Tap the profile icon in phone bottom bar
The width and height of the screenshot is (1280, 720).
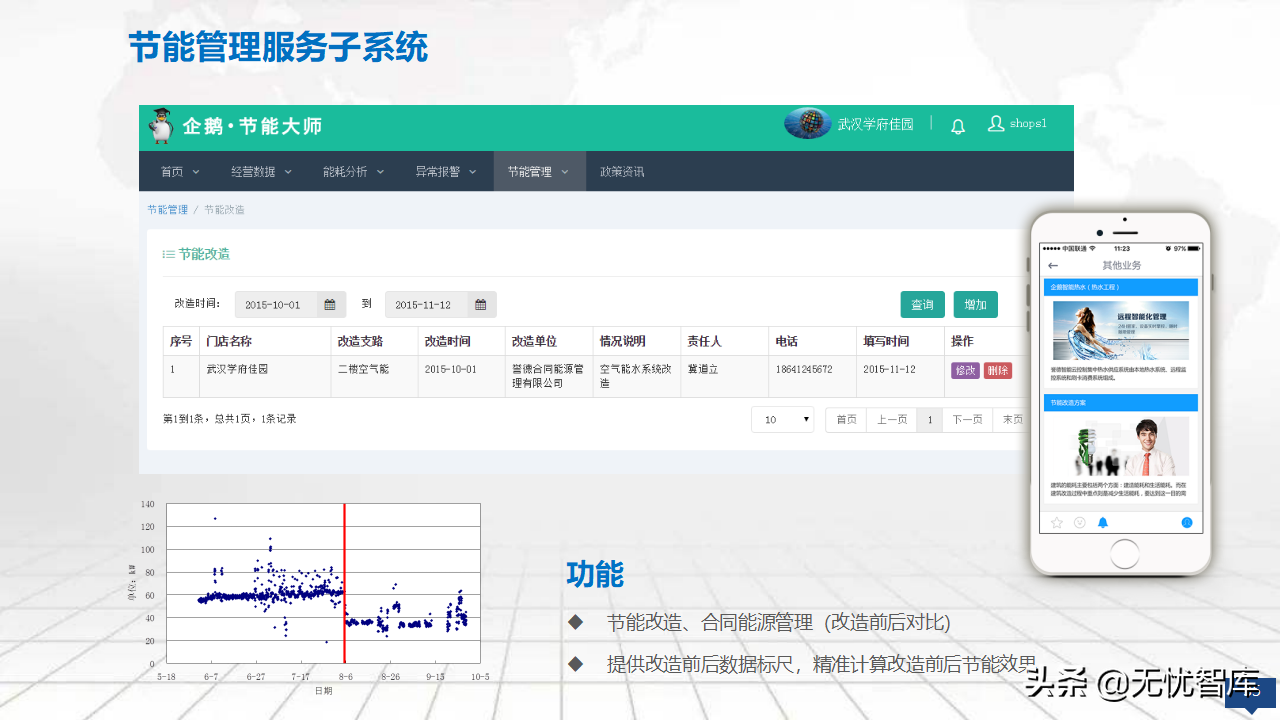1186,522
